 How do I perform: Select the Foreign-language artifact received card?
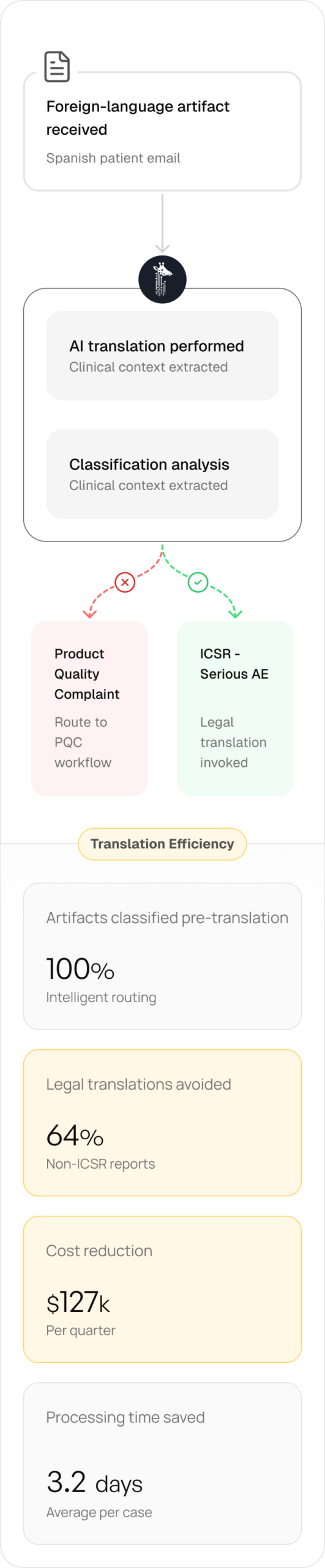(x=162, y=132)
